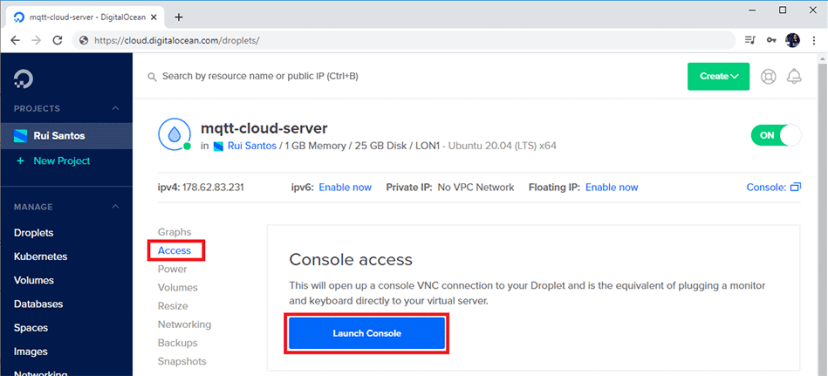Open the Graphs tab

(174, 232)
